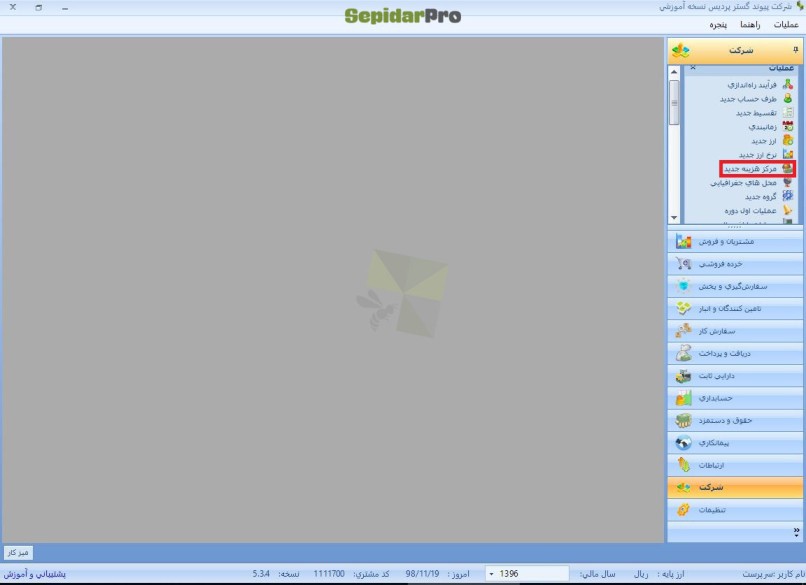Screen dimensions: 806x585
Task: Open the پنجره menu
Action: point(718,24)
